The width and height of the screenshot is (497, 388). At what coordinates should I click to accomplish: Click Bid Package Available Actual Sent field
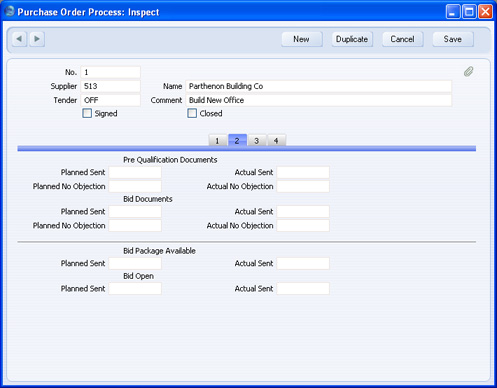303,263
